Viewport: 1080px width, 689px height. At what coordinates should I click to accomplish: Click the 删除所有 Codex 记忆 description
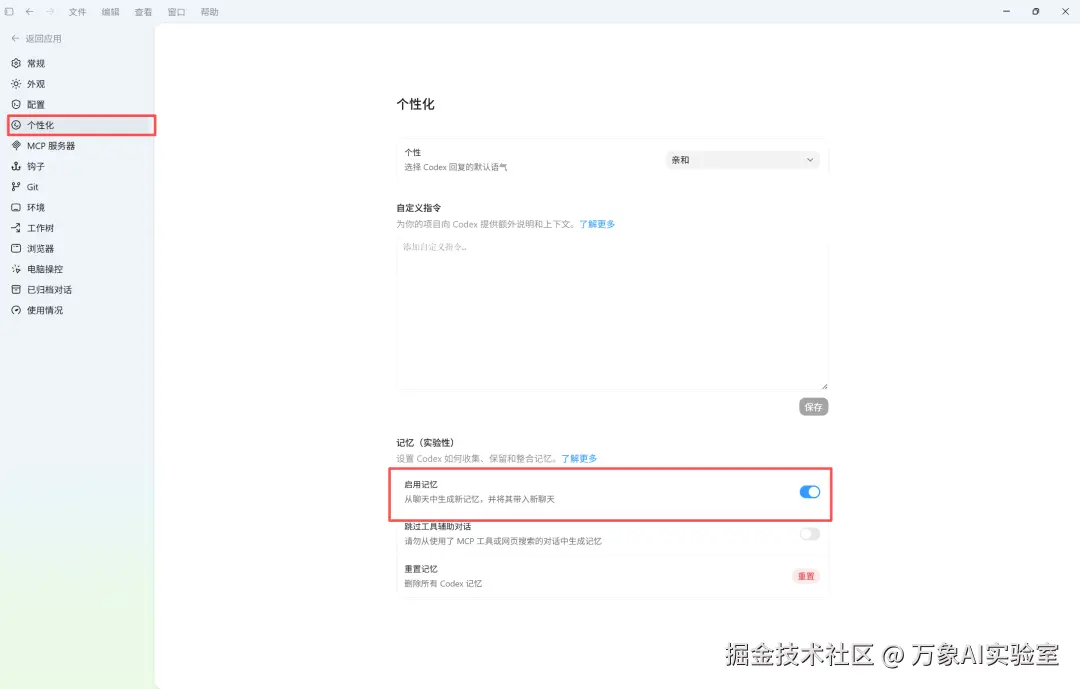click(x=443, y=584)
